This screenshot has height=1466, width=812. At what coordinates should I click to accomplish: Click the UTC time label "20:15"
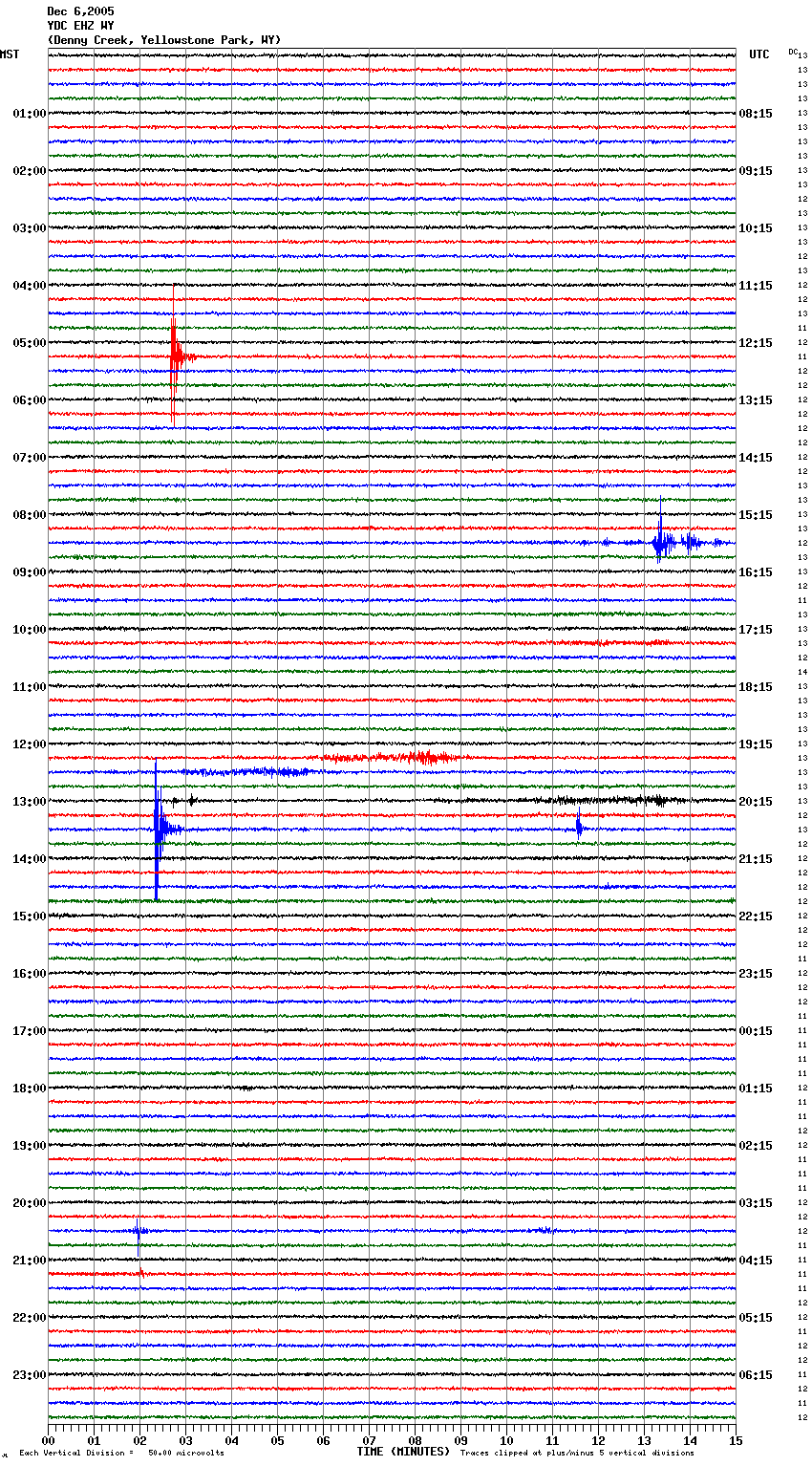(x=756, y=802)
